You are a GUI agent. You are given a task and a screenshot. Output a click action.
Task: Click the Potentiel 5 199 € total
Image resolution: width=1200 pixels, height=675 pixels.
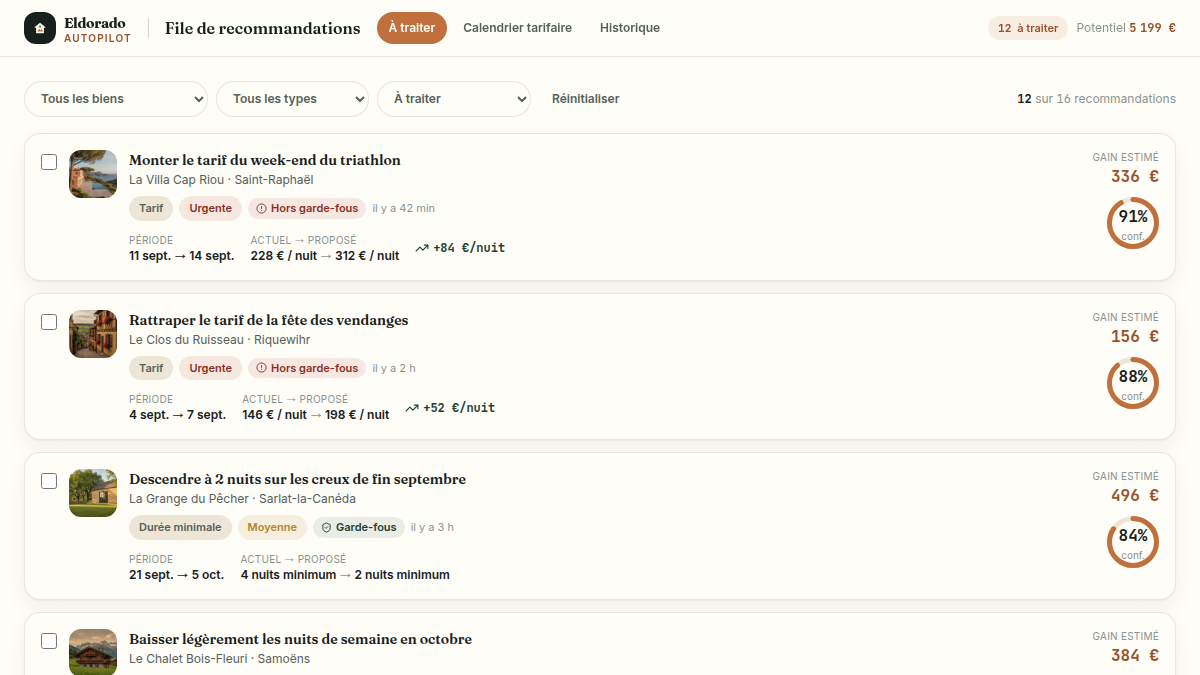point(1126,28)
